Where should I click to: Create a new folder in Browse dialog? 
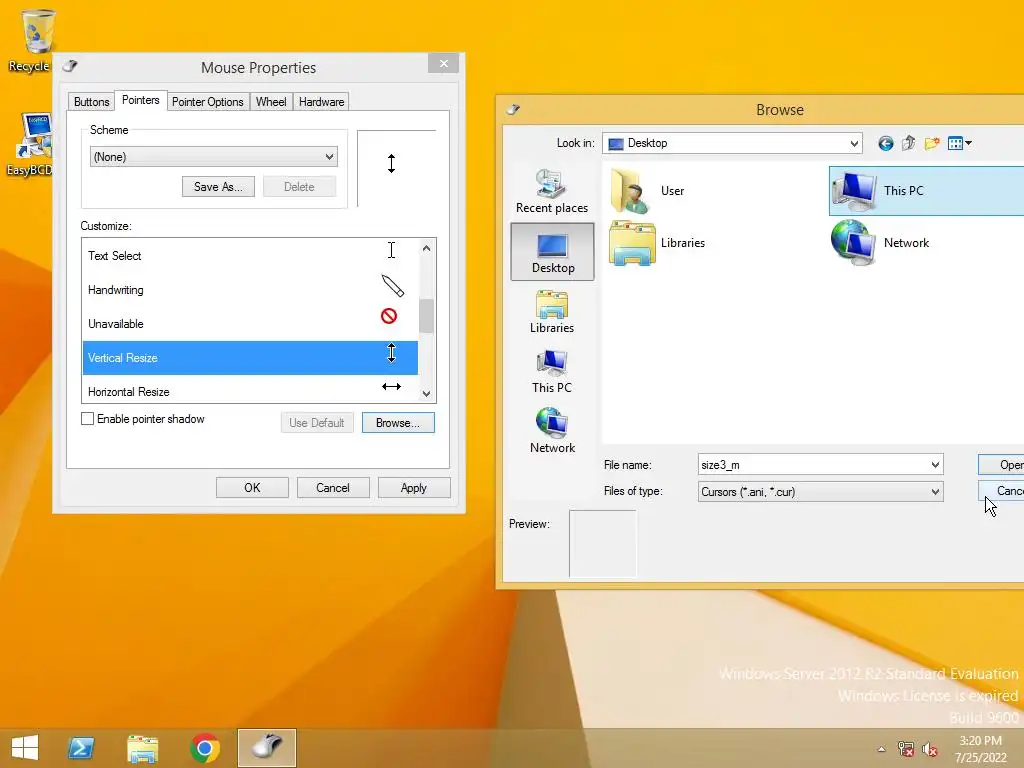[x=932, y=143]
